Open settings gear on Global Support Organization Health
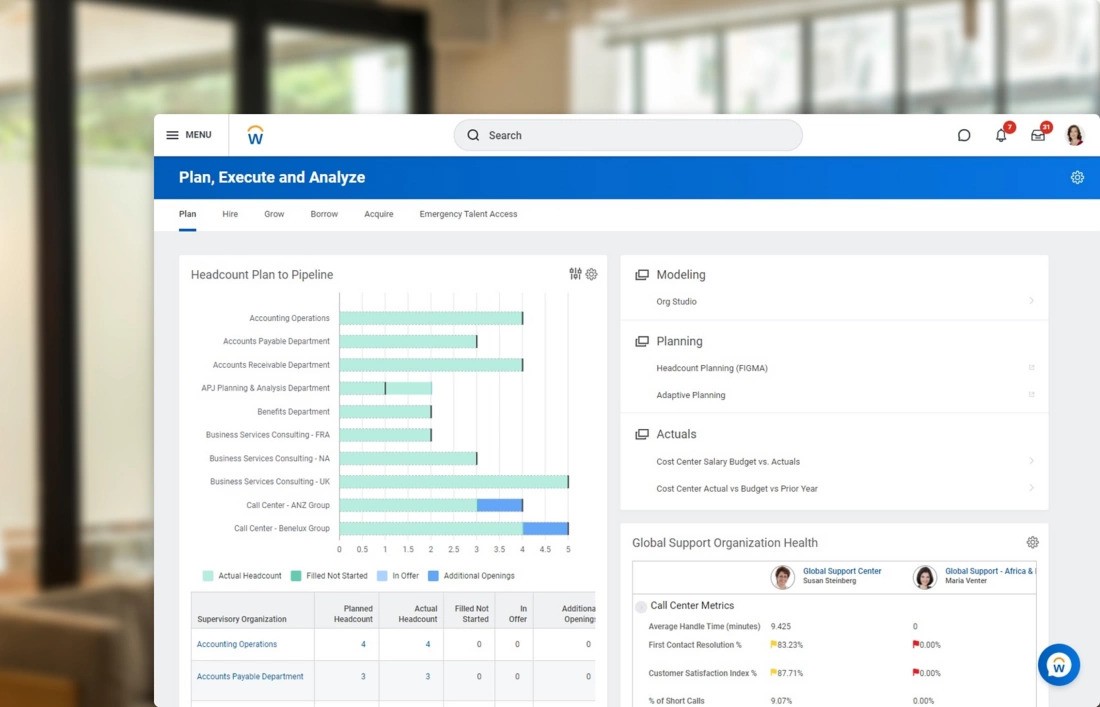The width and height of the screenshot is (1100, 707). pyautogui.click(x=1032, y=542)
